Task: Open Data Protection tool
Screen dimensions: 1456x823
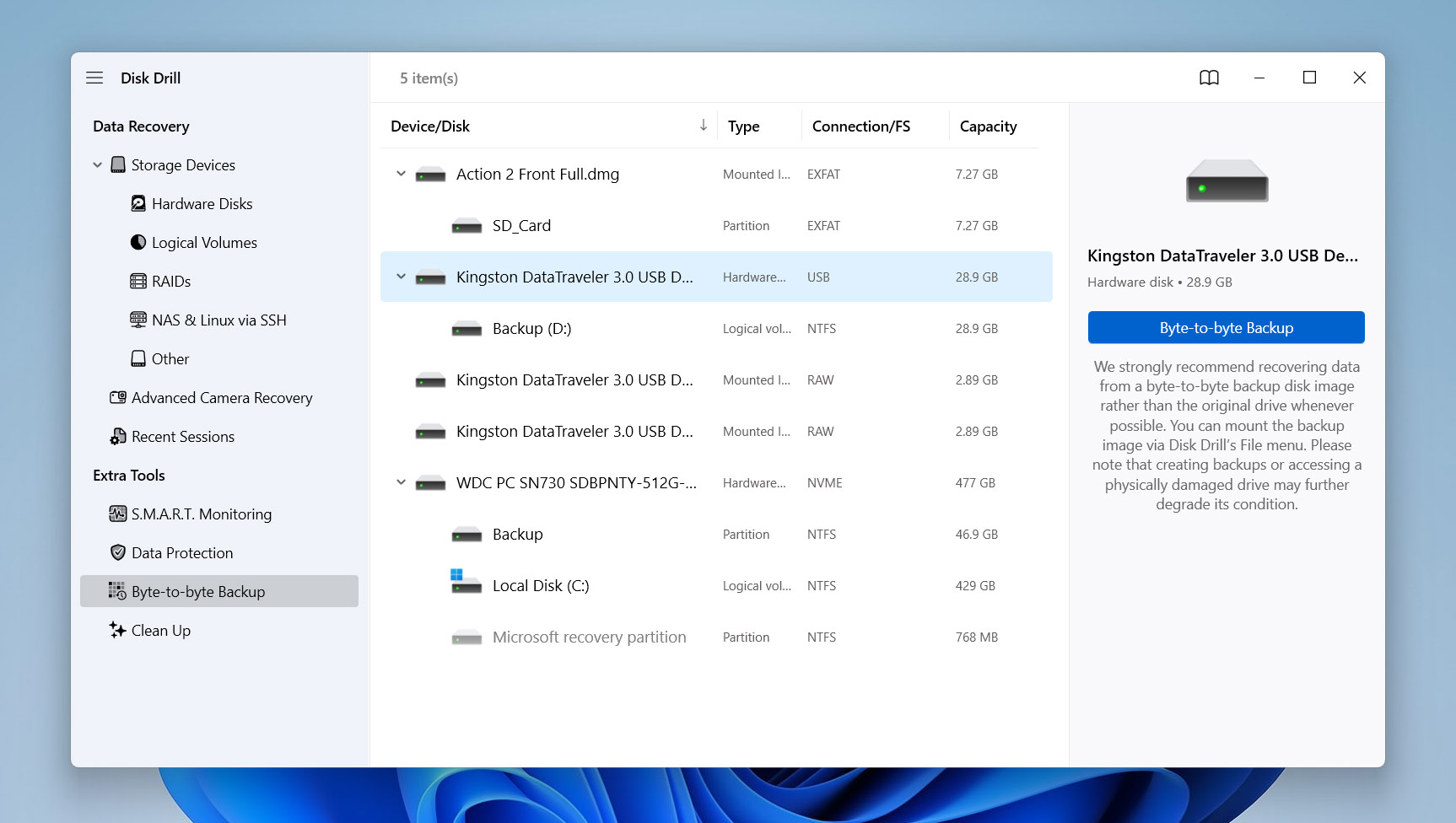Action: coord(182,552)
